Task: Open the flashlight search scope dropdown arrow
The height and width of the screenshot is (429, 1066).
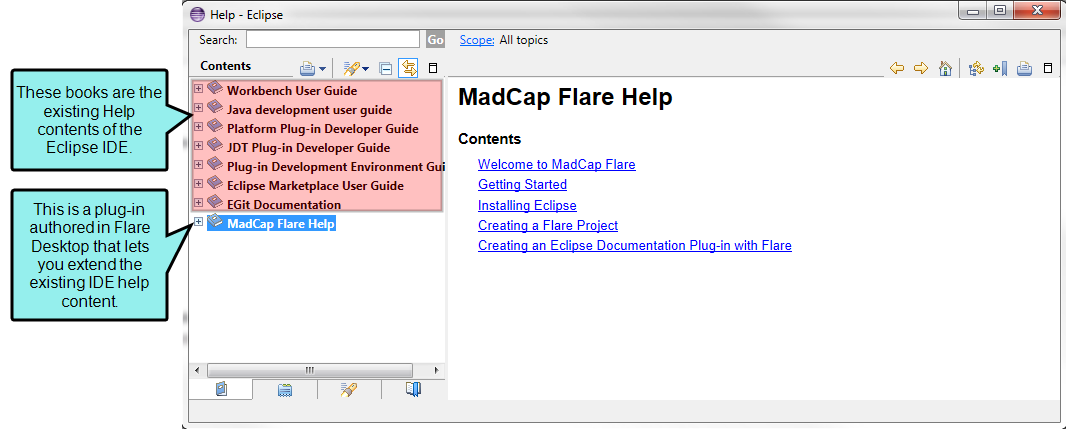Action: [365, 69]
